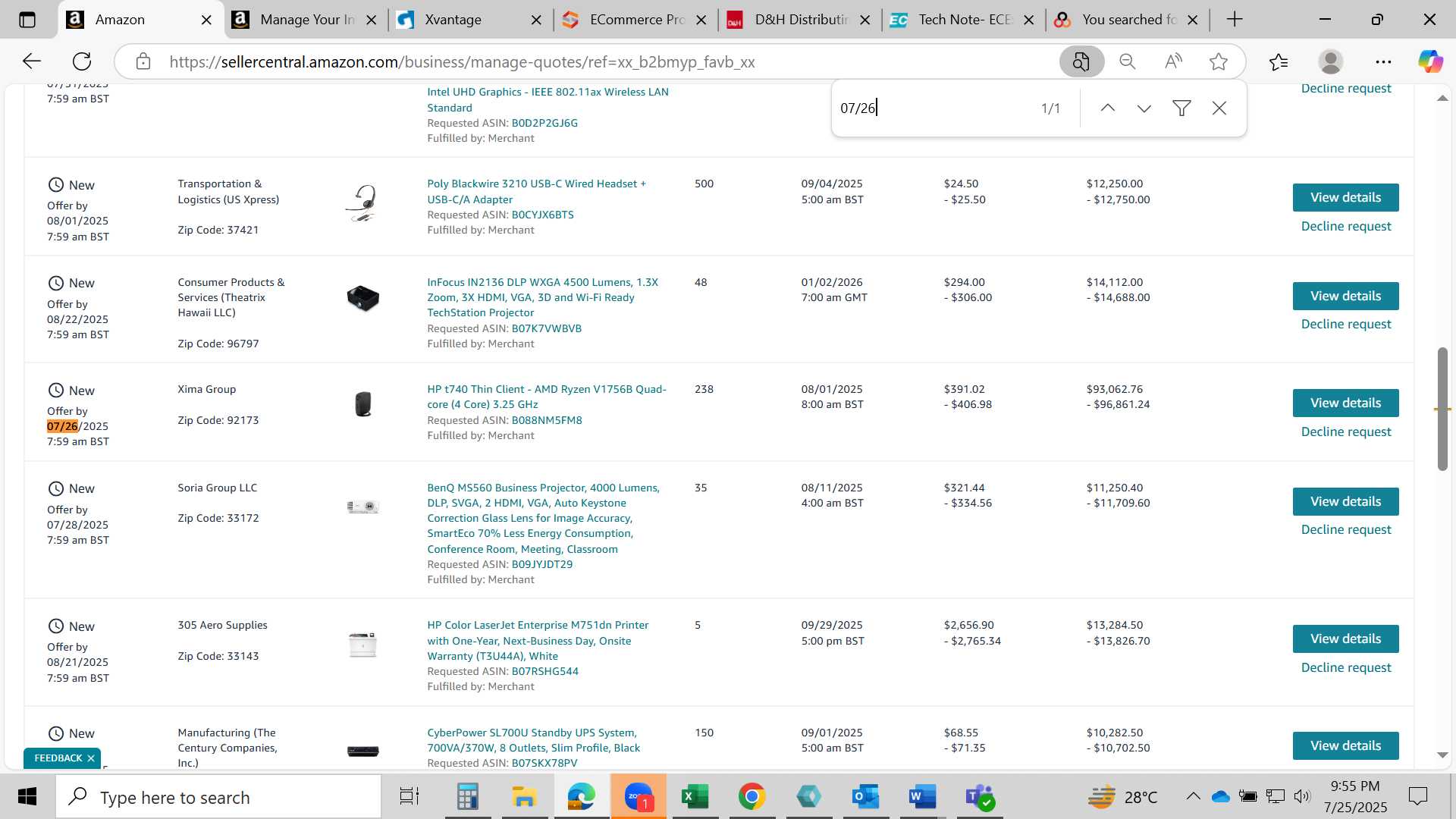View details for BenQ MS560 projector

pos(1345,501)
